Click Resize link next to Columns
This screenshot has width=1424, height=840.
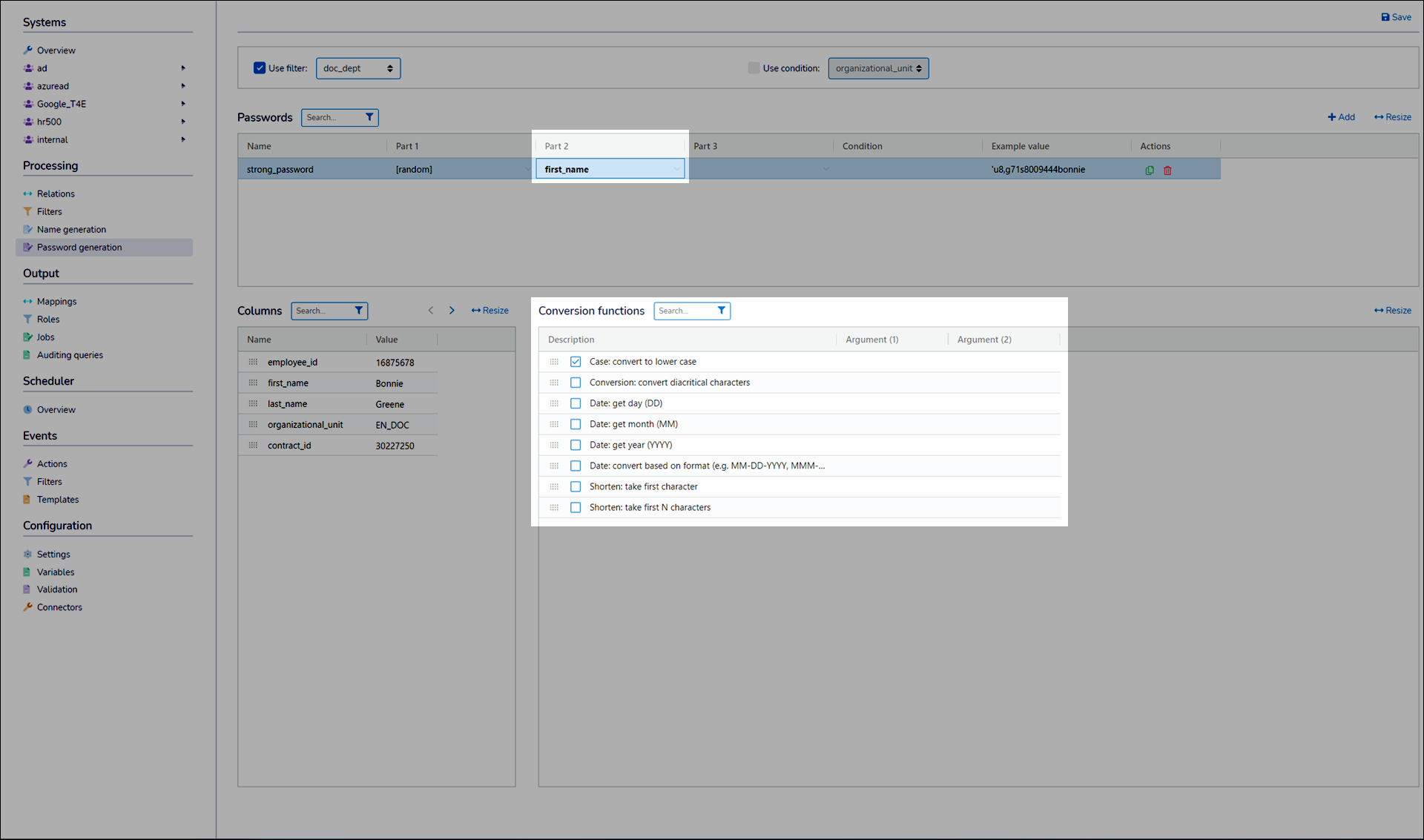pyautogui.click(x=489, y=311)
